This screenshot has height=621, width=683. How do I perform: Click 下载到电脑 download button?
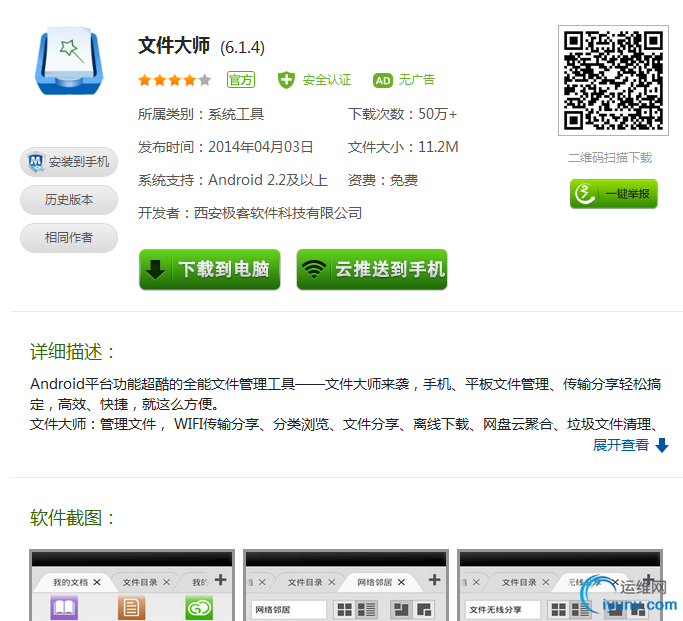point(210,269)
